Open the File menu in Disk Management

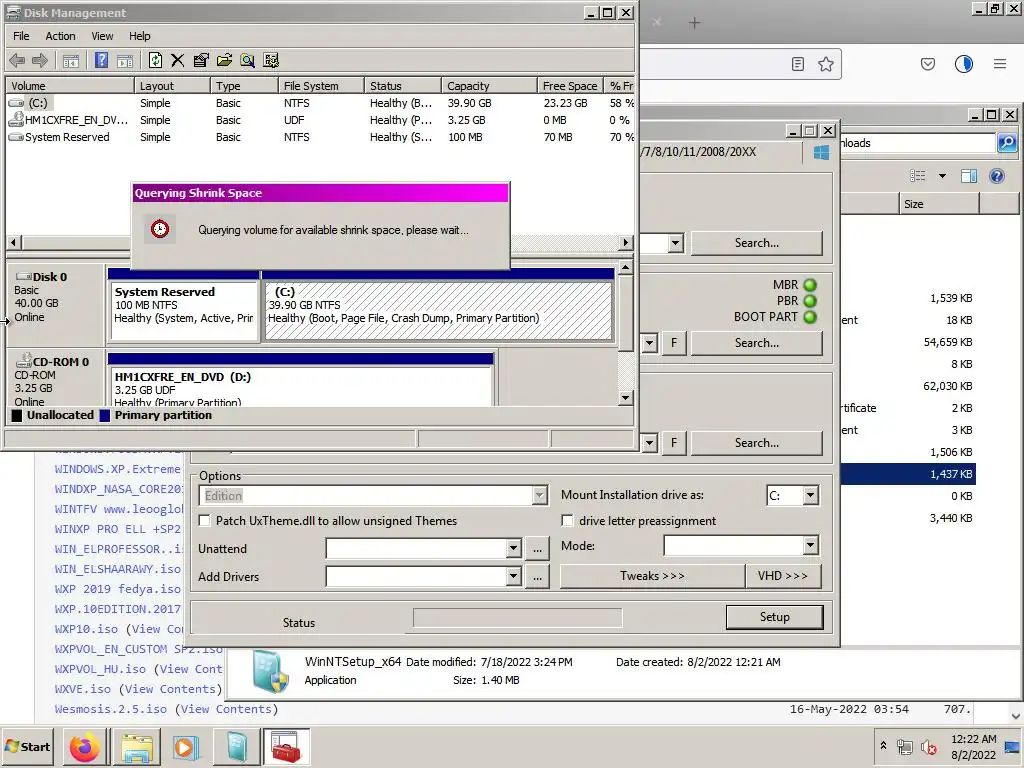(22, 36)
